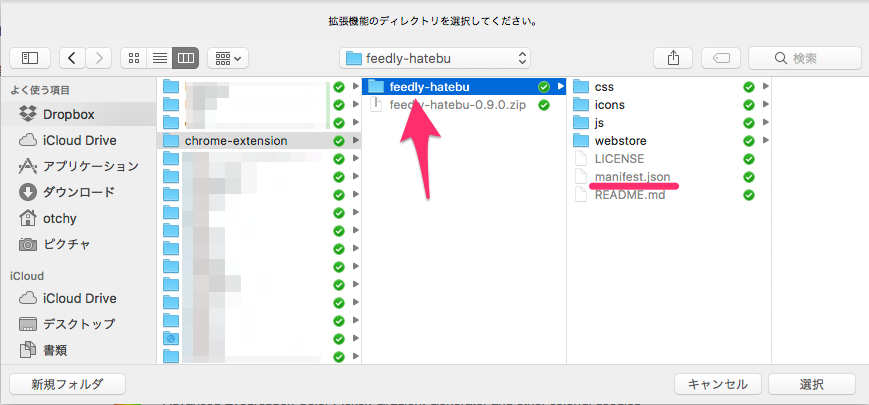Open the feedly-hatebu path popup menu

435,58
